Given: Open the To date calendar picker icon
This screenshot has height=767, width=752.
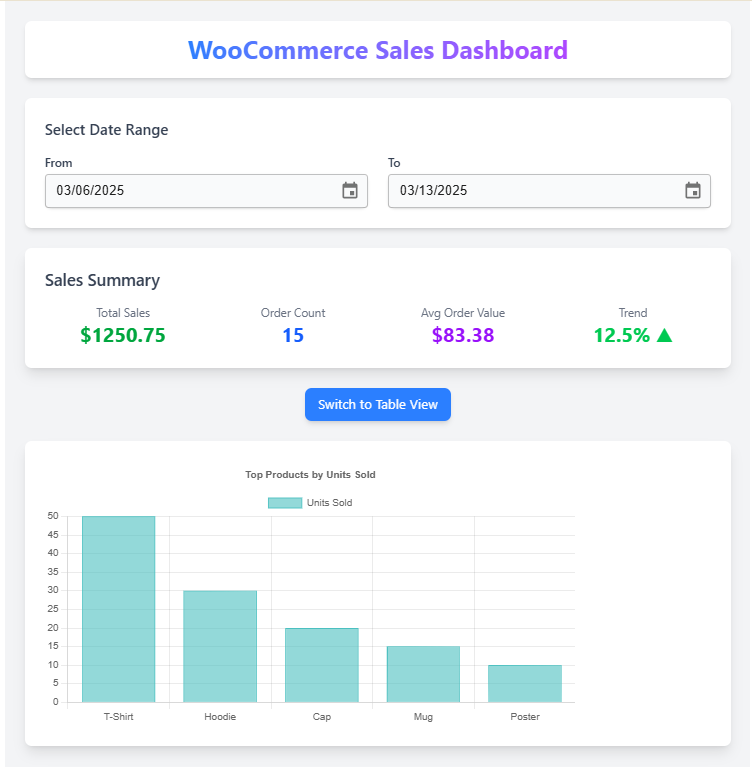Looking at the screenshot, I should point(692,190).
